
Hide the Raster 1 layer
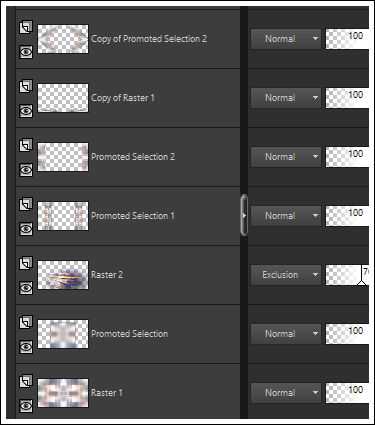[x=26, y=406]
